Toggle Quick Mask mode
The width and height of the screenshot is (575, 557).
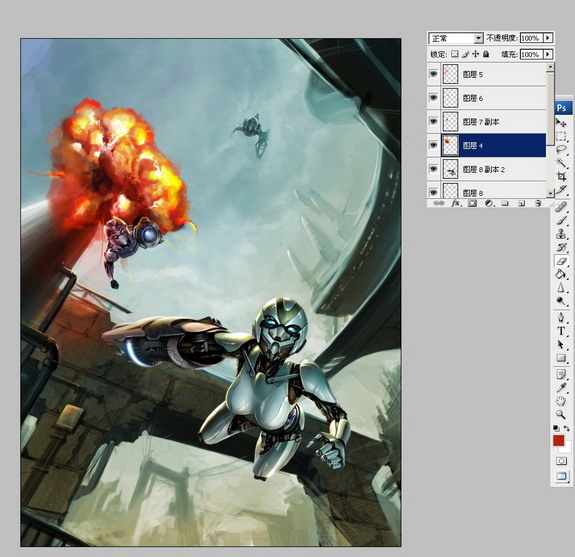[561, 461]
